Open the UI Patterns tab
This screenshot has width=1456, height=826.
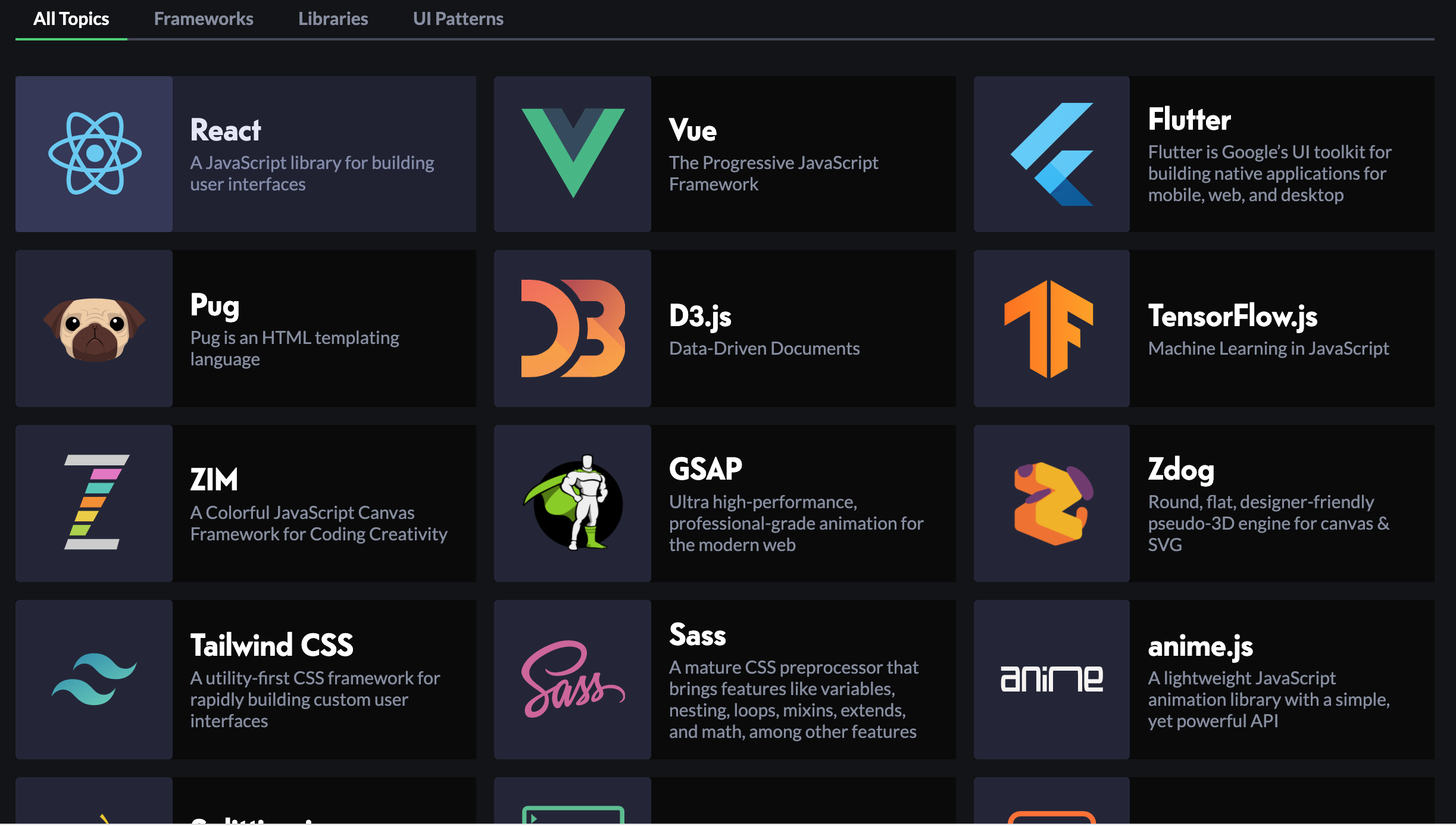458,19
